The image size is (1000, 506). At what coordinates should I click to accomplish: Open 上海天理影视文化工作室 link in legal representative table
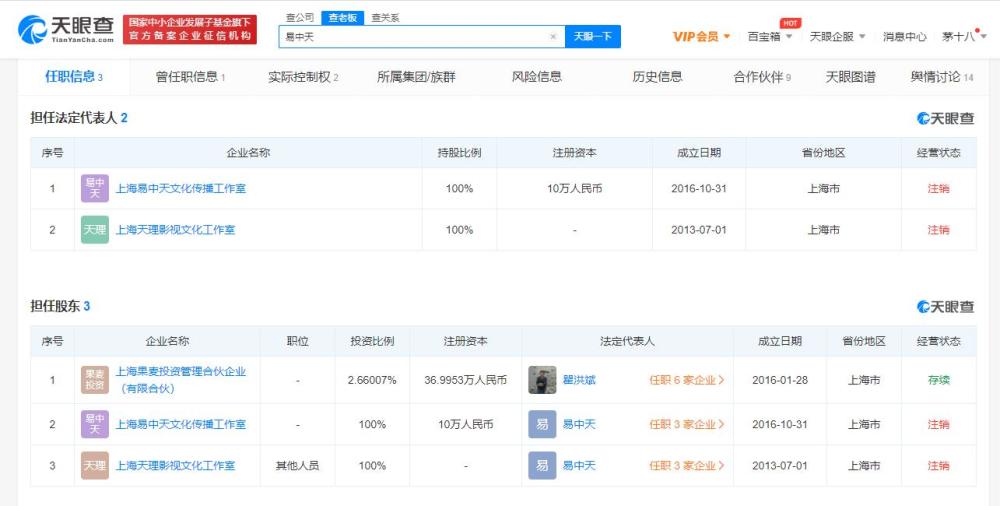[x=175, y=230]
